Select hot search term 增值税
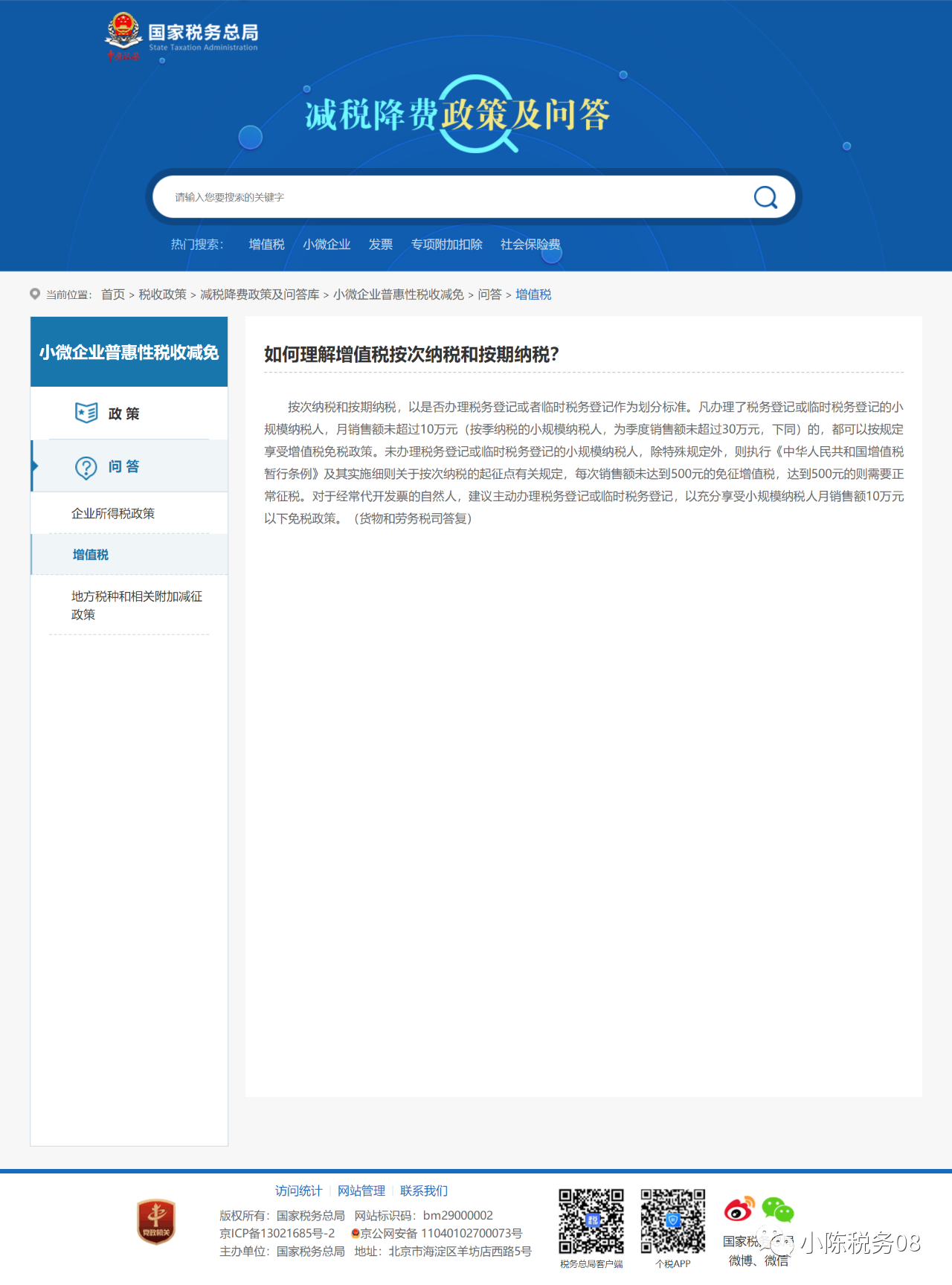The image size is (952, 1285). [x=266, y=245]
